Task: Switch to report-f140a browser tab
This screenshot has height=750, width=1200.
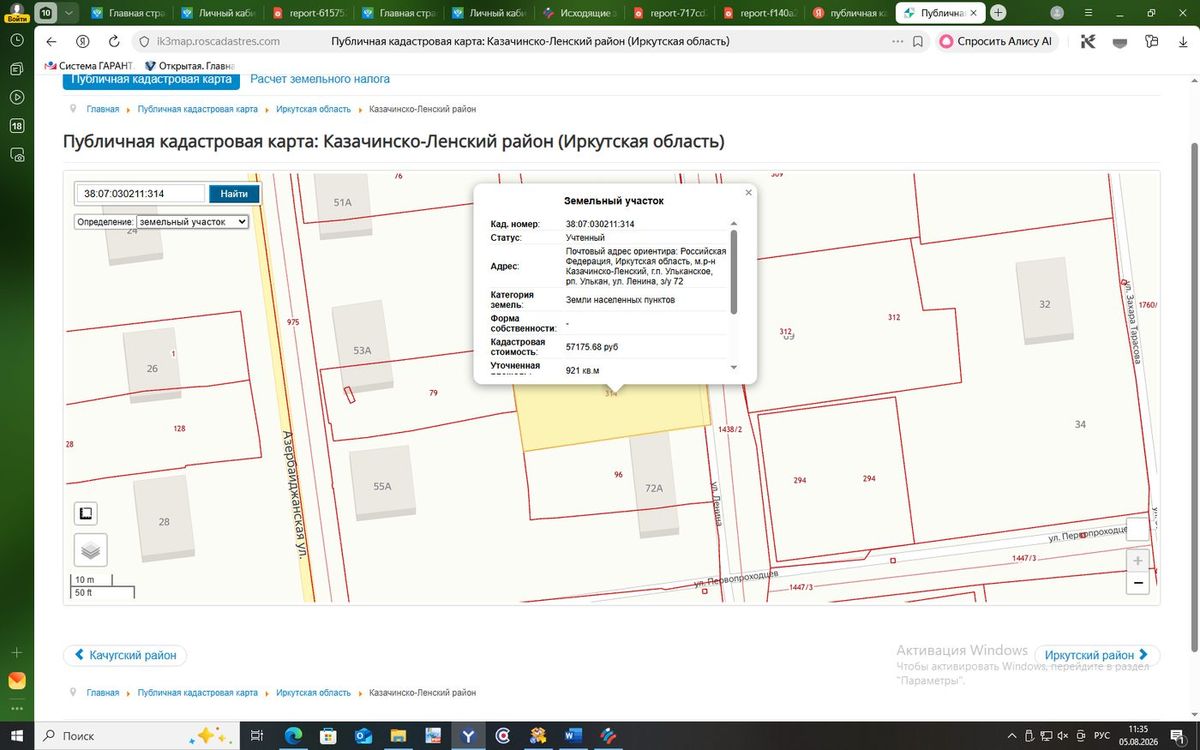Action: 762,13
